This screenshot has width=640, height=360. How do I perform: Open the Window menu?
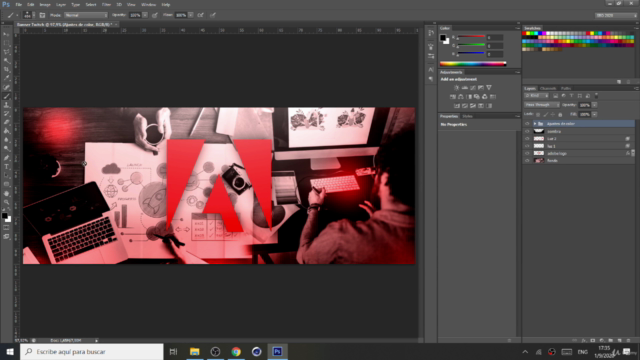[148, 4]
